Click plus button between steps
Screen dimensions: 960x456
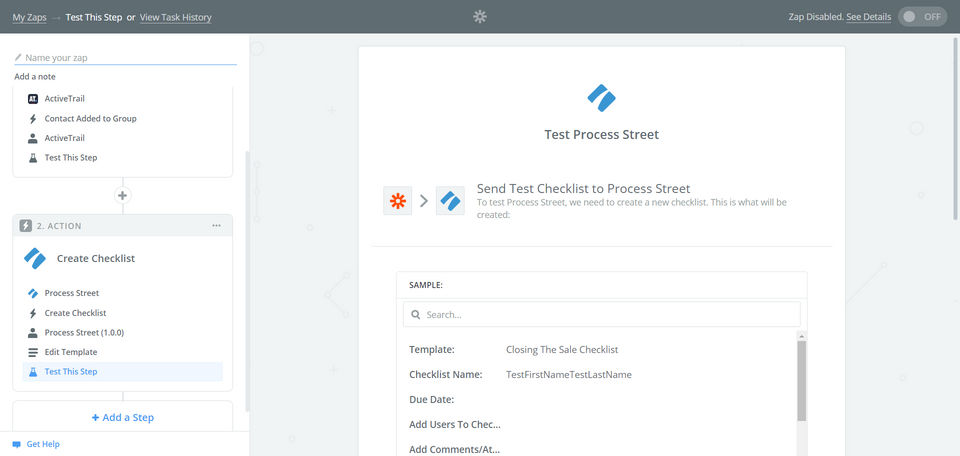coord(122,196)
